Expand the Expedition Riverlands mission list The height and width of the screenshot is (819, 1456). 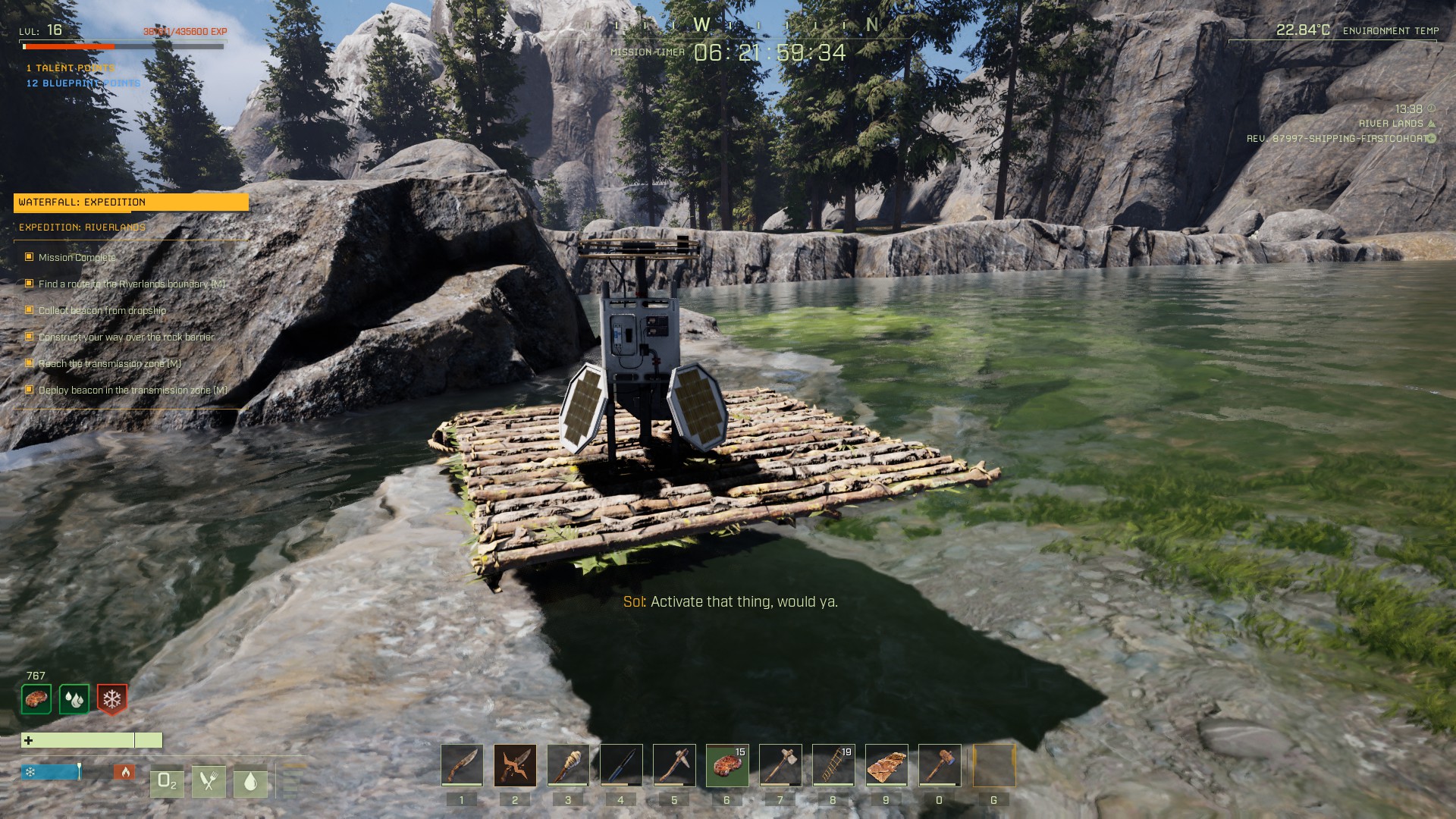point(82,227)
